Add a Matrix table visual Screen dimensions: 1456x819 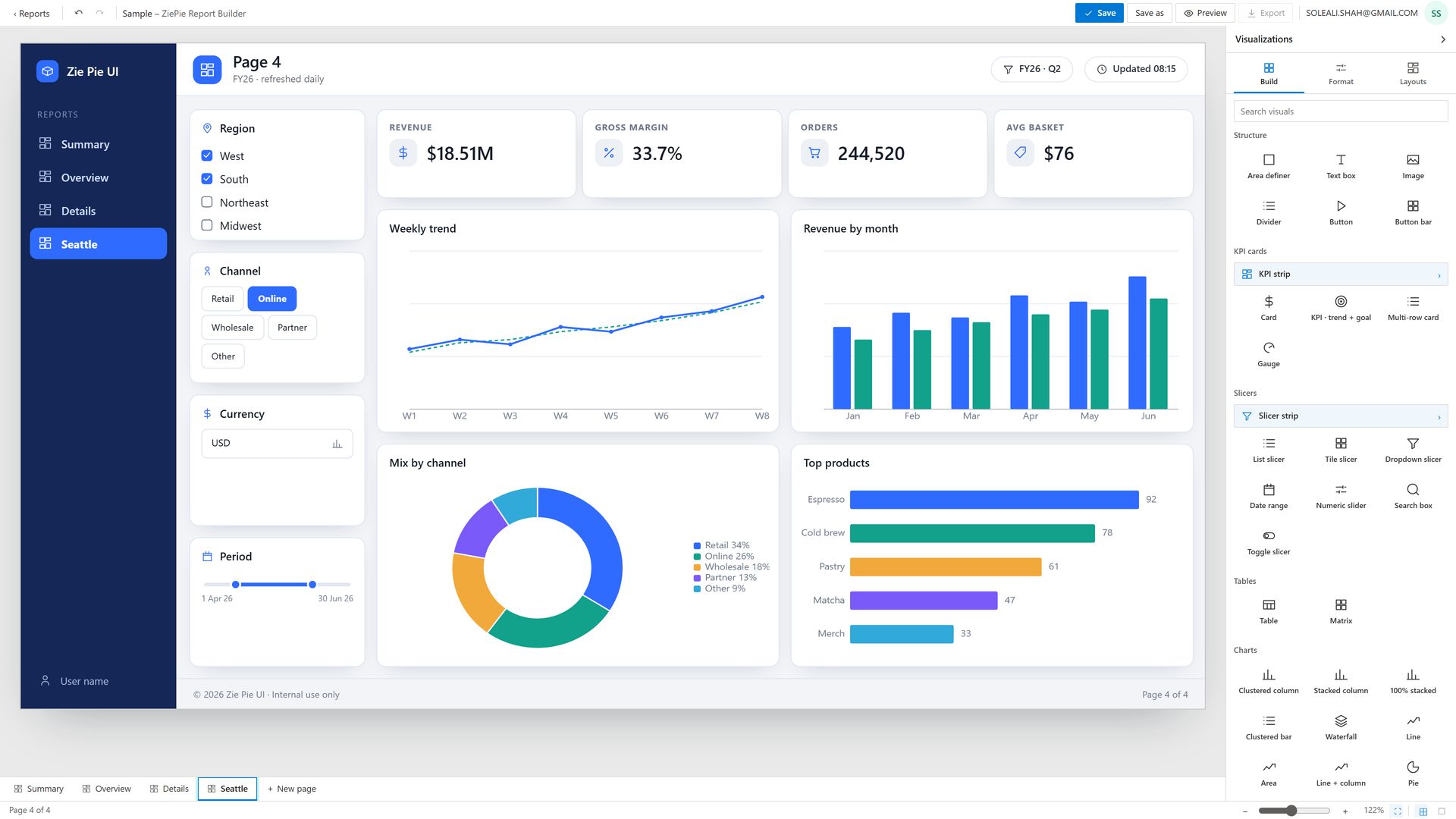(x=1340, y=611)
